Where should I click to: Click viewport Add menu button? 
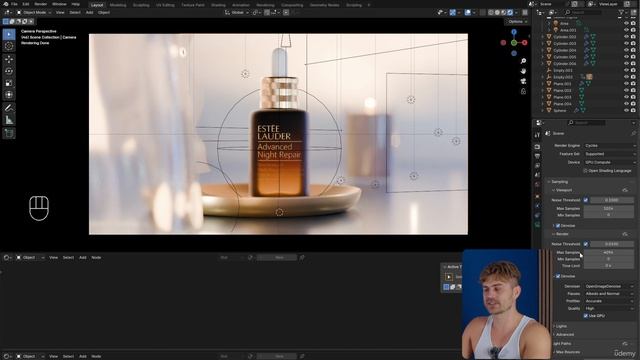tap(89, 13)
